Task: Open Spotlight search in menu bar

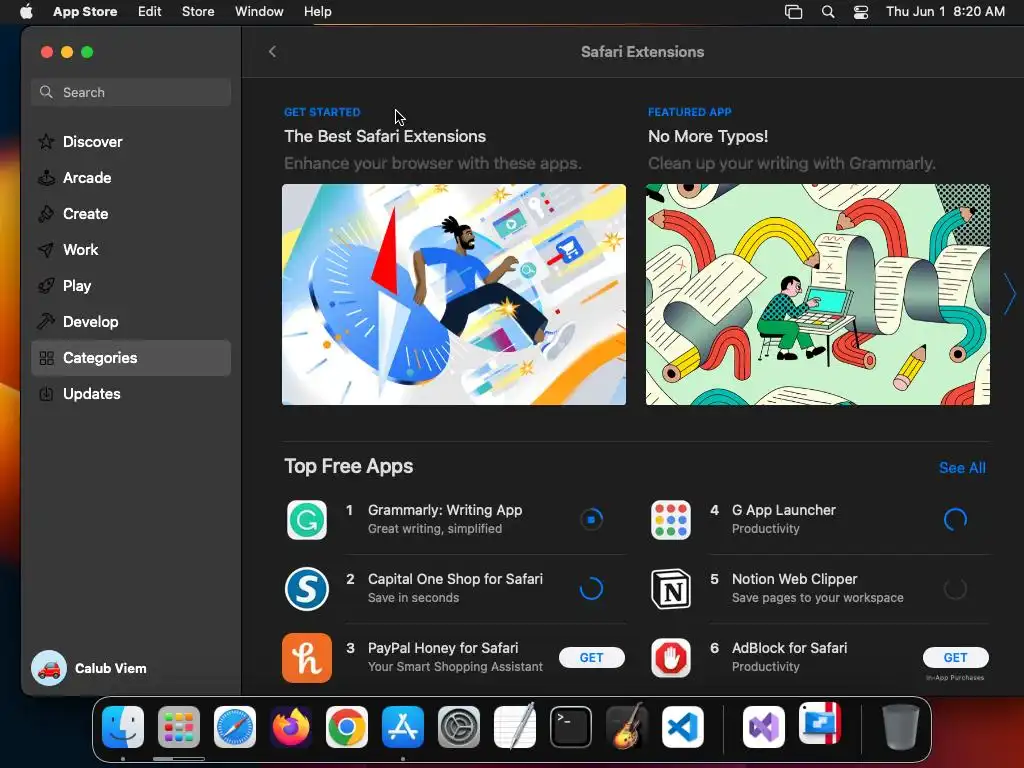Action: tap(827, 12)
